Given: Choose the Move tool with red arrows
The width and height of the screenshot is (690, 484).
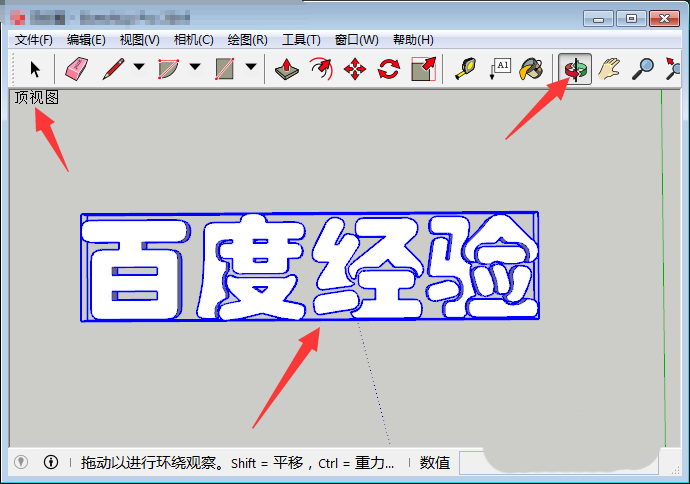Looking at the screenshot, I should (x=355, y=69).
